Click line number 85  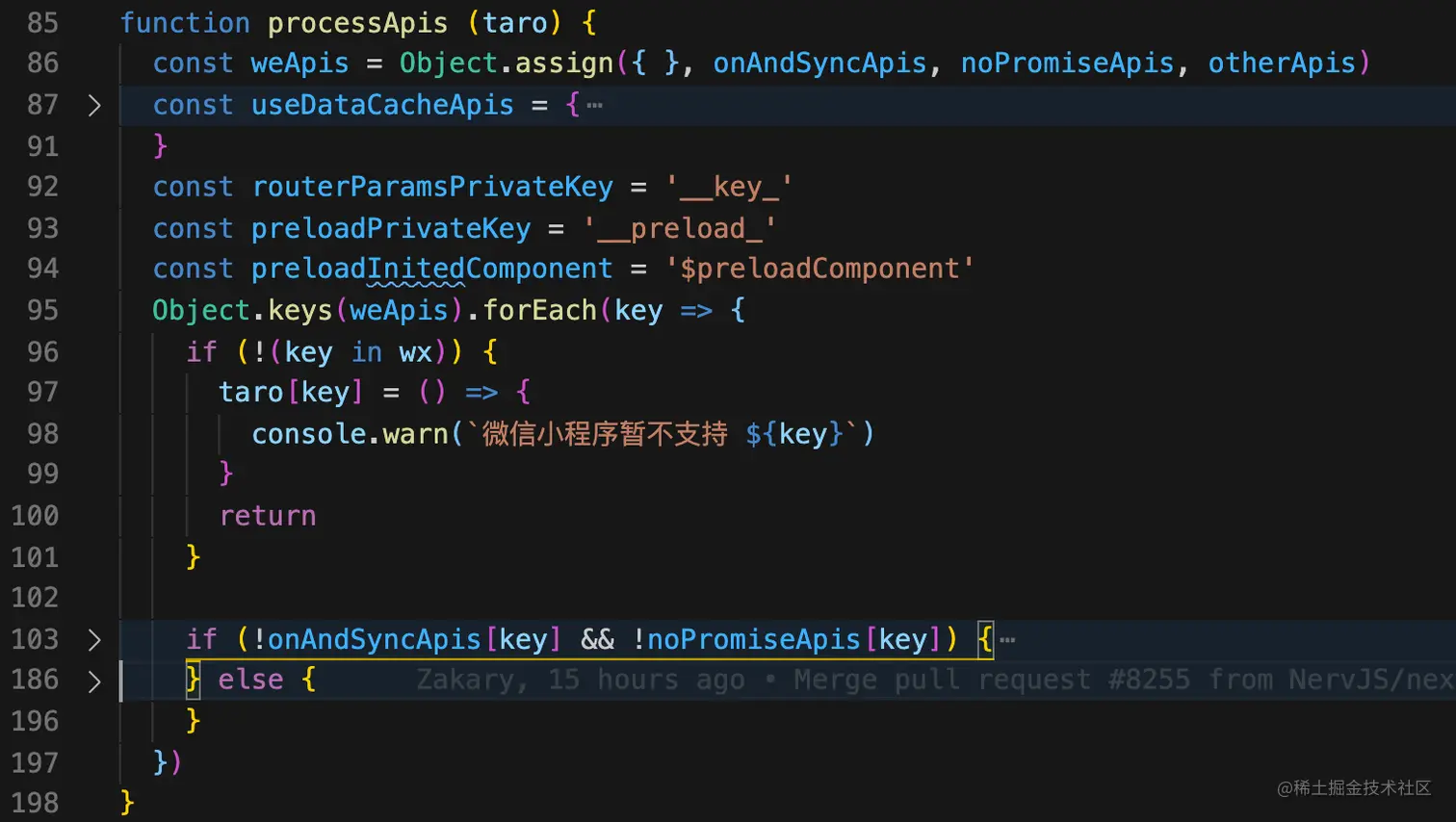(x=42, y=22)
